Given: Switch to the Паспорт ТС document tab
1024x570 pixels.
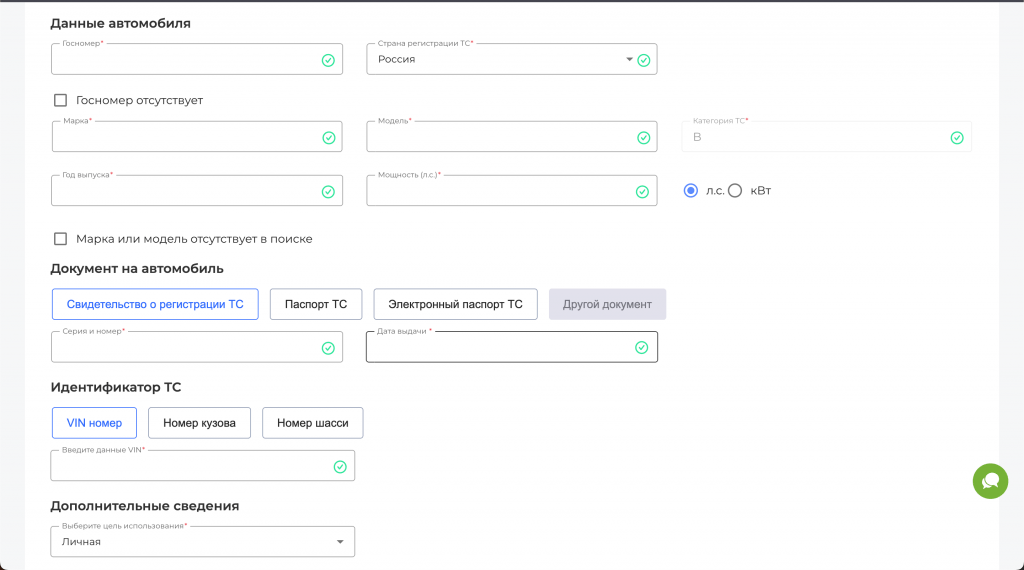Looking at the screenshot, I should click(316, 304).
